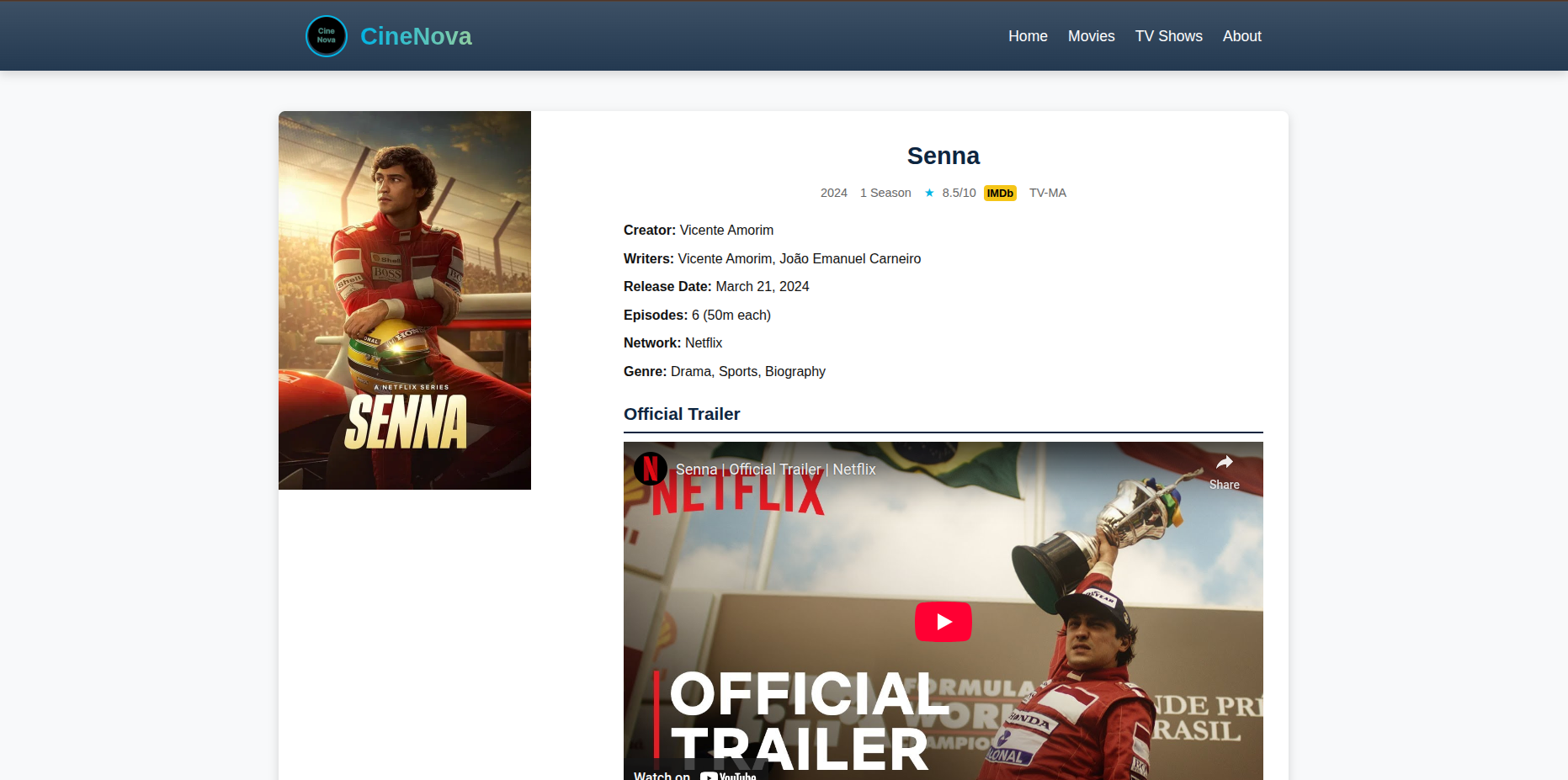Click the Senna title heading

[x=943, y=156]
